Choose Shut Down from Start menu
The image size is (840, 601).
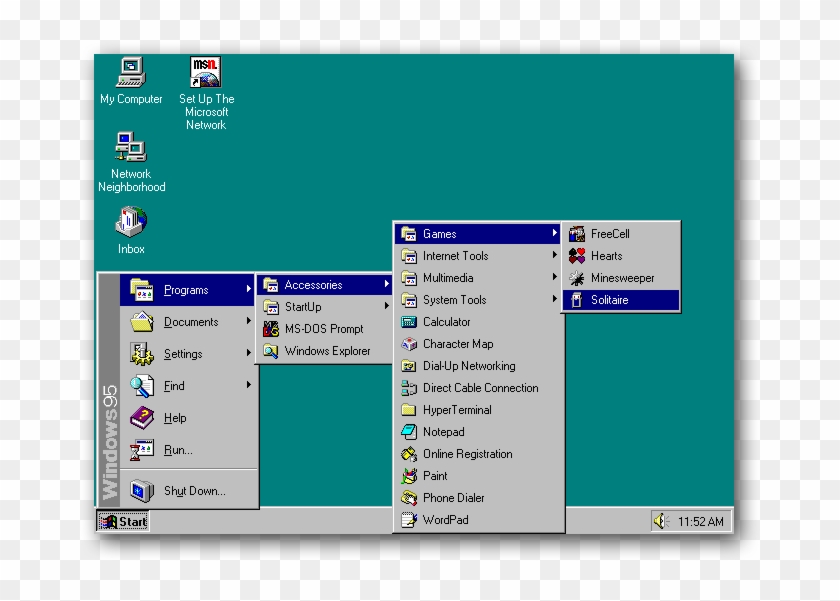[x=185, y=490]
